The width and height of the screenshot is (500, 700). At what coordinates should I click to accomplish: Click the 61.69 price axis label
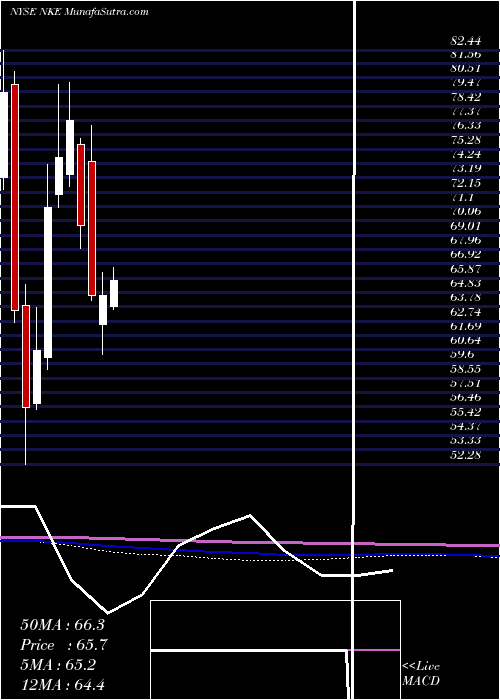pyautogui.click(x=466, y=326)
